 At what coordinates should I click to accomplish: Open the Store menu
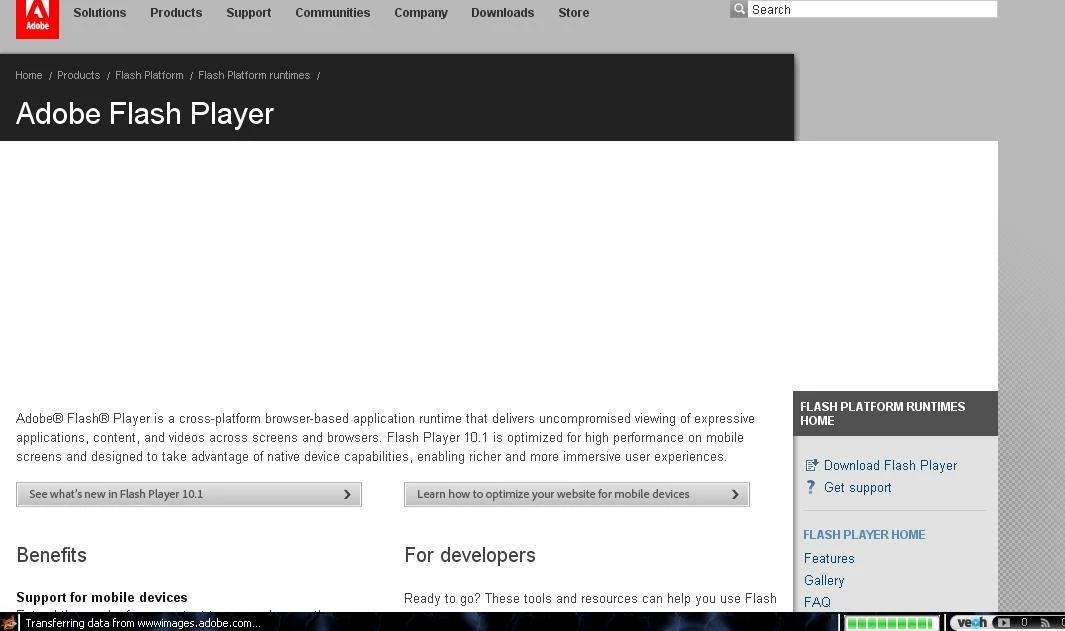[574, 12]
